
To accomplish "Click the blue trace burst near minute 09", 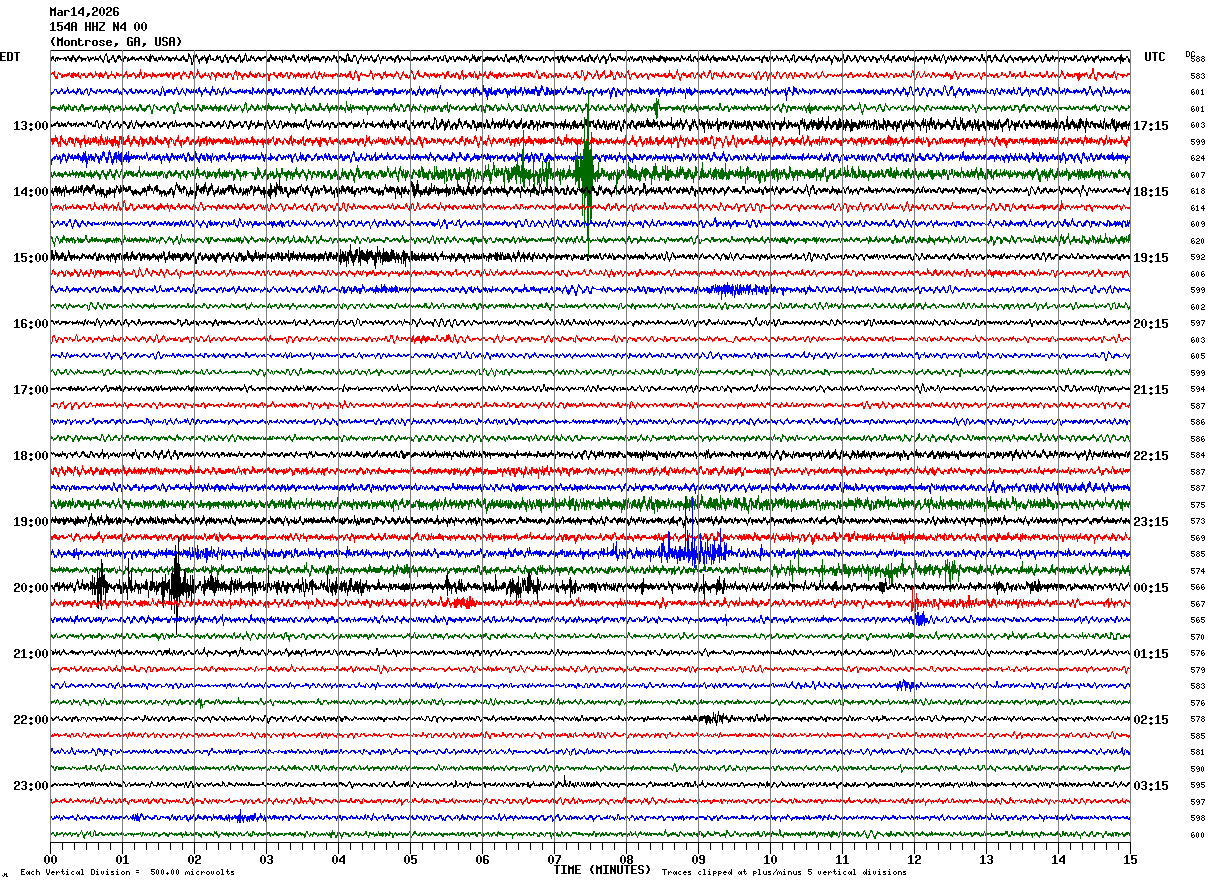I will [x=692, y=549].
